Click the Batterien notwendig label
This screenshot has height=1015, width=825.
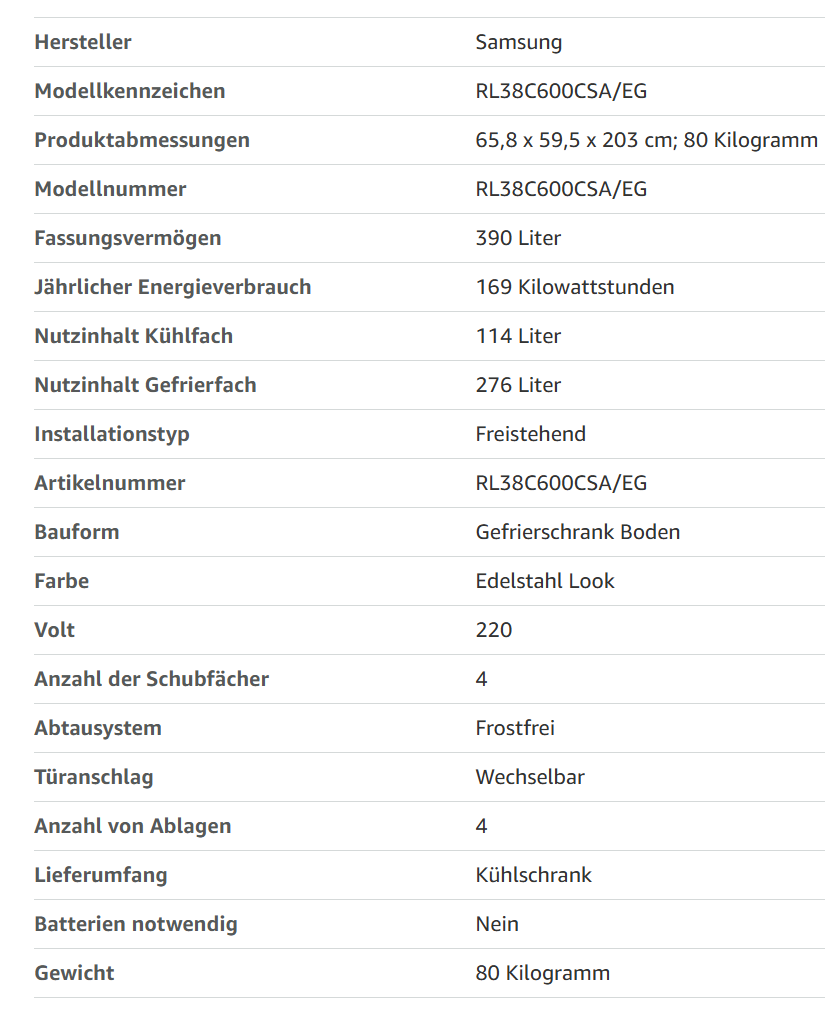pos(136,924)
